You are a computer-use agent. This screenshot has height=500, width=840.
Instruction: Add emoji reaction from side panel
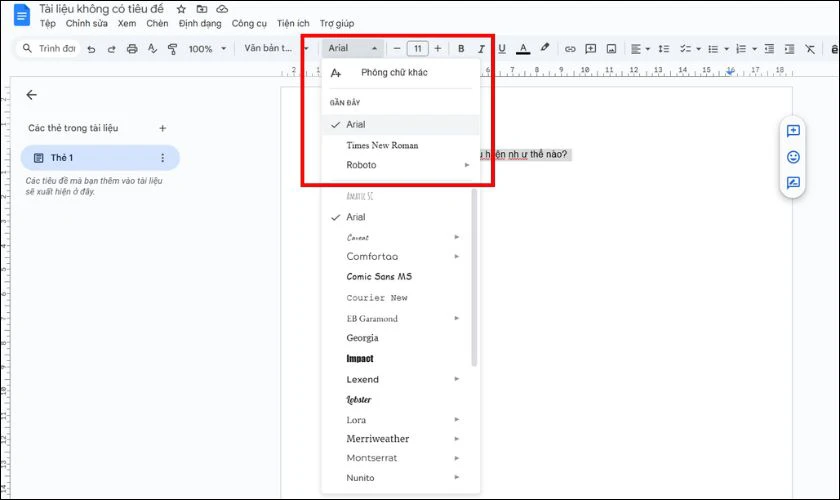793,156
